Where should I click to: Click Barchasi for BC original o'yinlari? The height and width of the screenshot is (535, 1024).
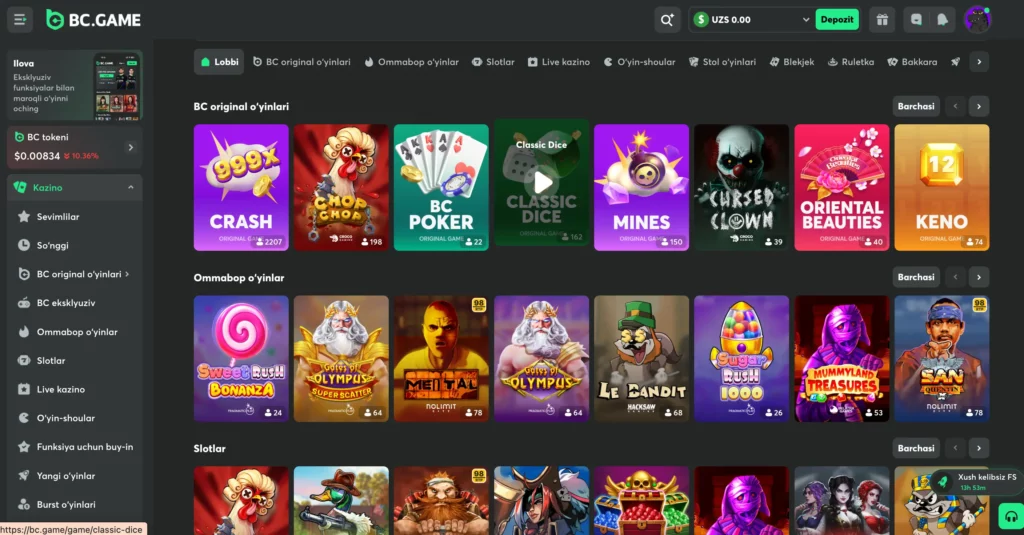pyautogui.click(x=916, y=106)
